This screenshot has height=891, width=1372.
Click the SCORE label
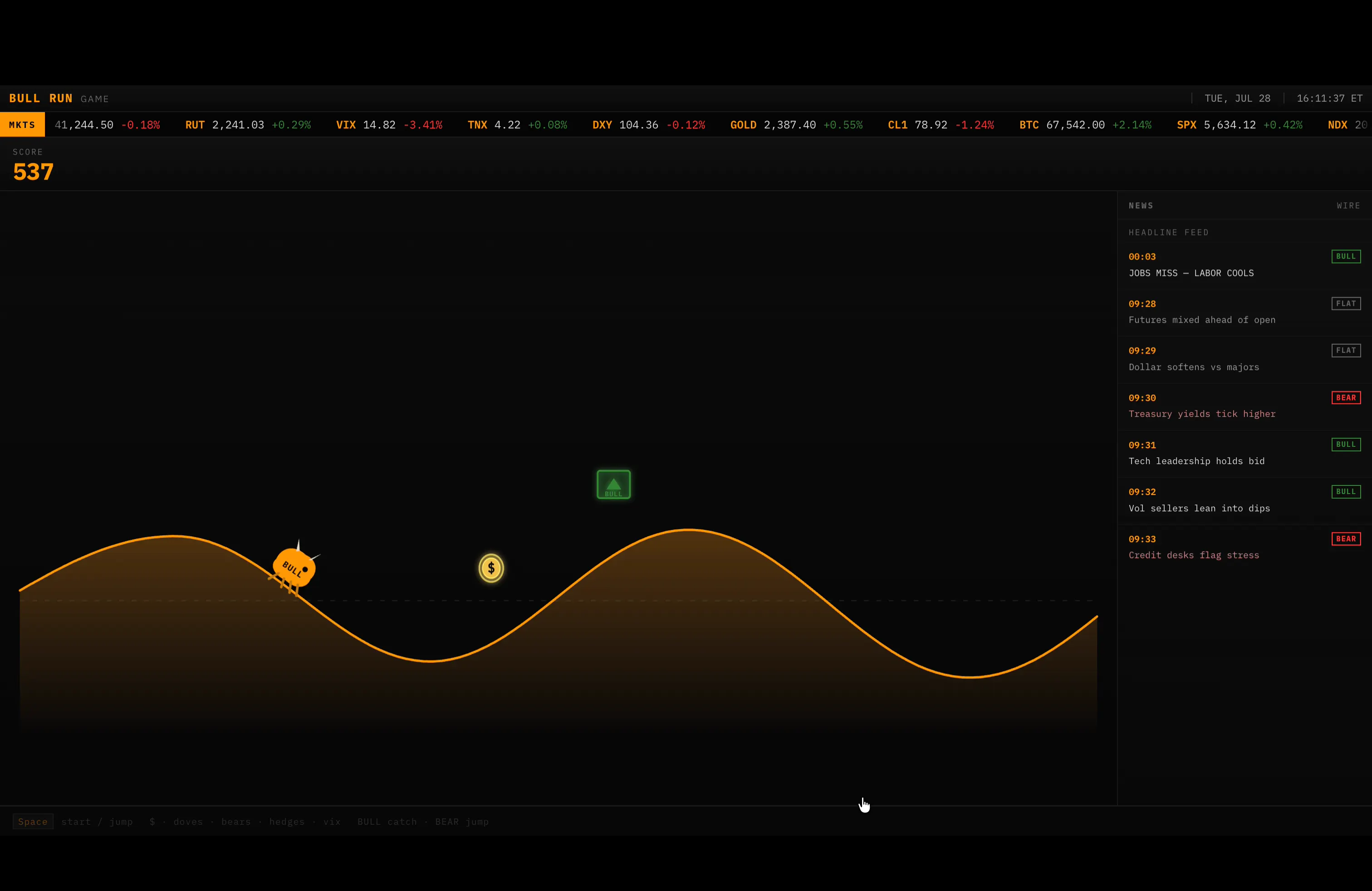click(28, 152)
